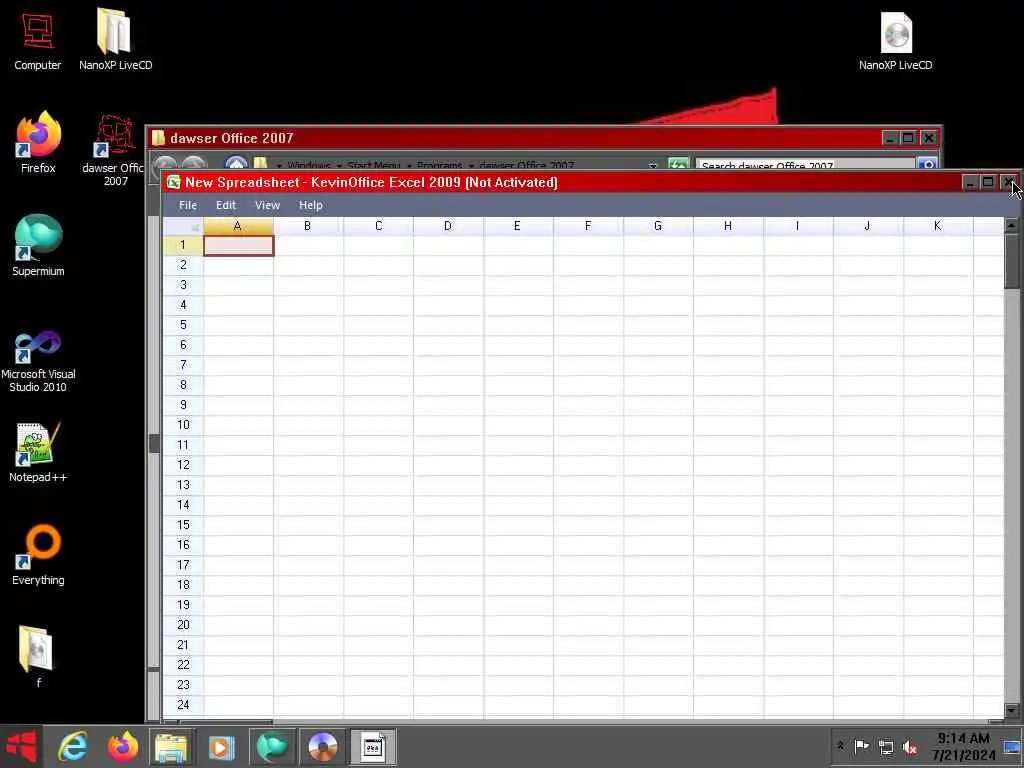The image size is (1024, 768).
Task: Select the Firefox desktop shortcut
Action: 38,142
